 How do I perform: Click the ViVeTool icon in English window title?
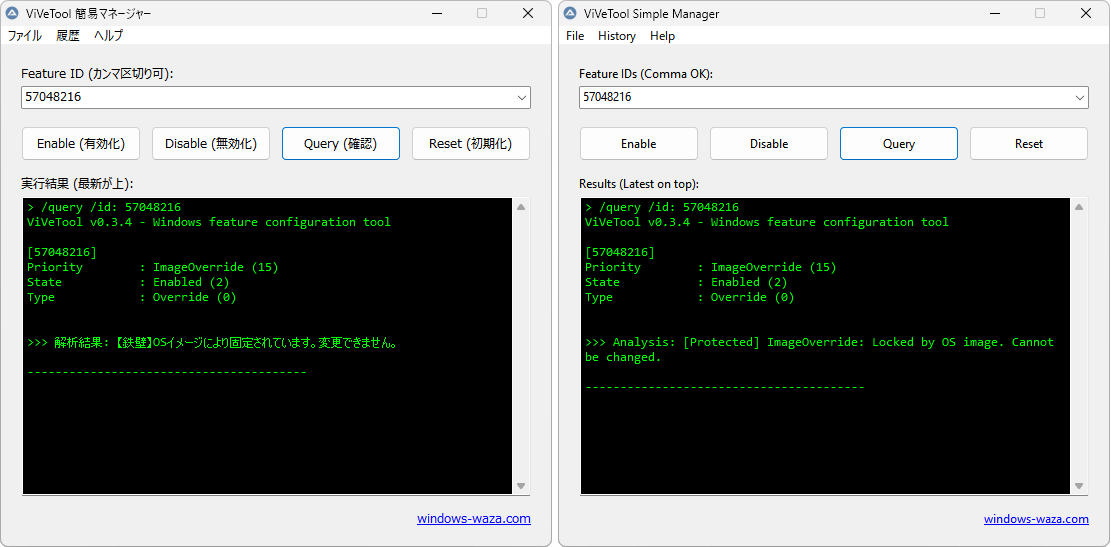pyautogui.click(x=570, y=14)
